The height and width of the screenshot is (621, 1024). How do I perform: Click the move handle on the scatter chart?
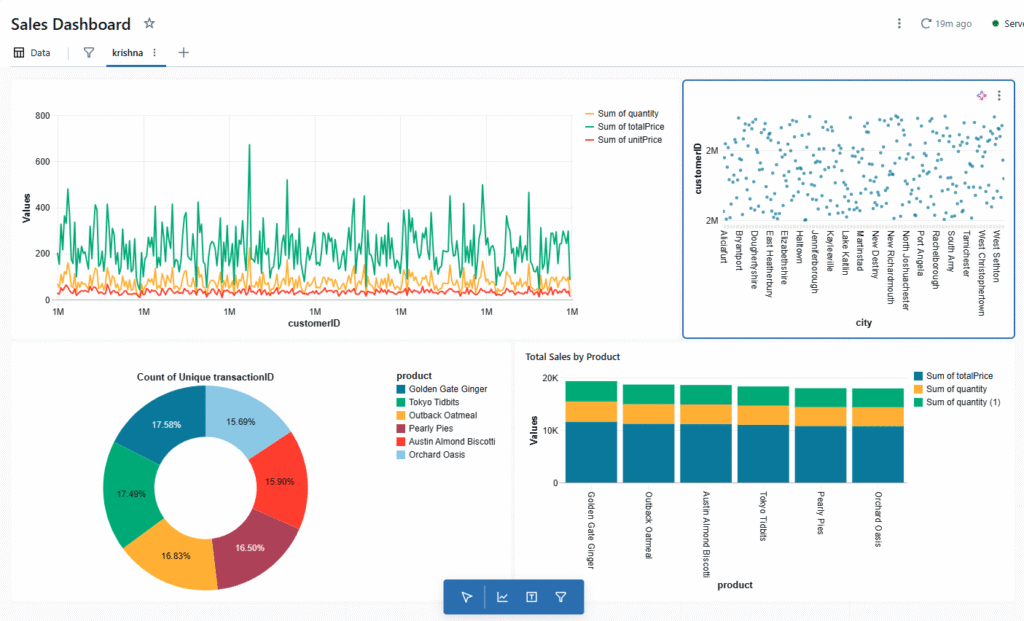(982, 94)
